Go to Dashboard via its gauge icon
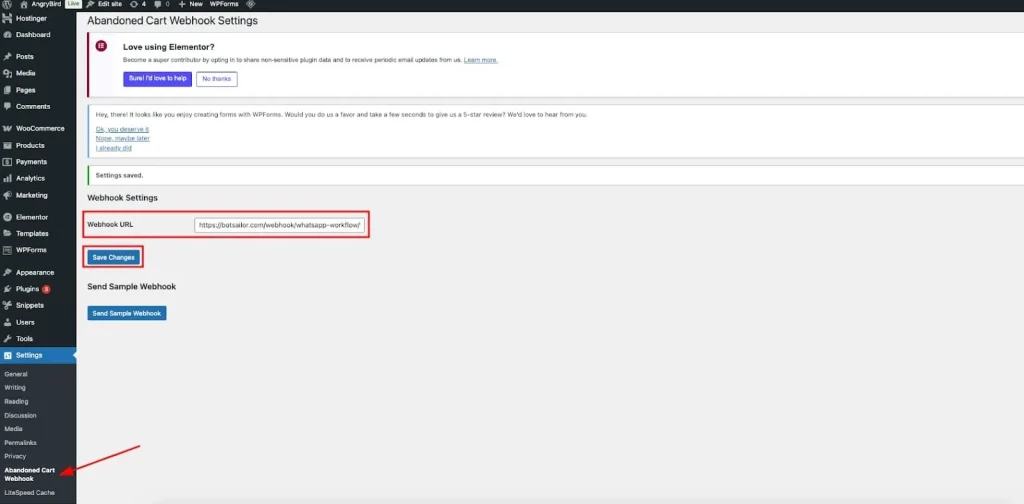The image size is (1024, 504). [x=7, y=35]
